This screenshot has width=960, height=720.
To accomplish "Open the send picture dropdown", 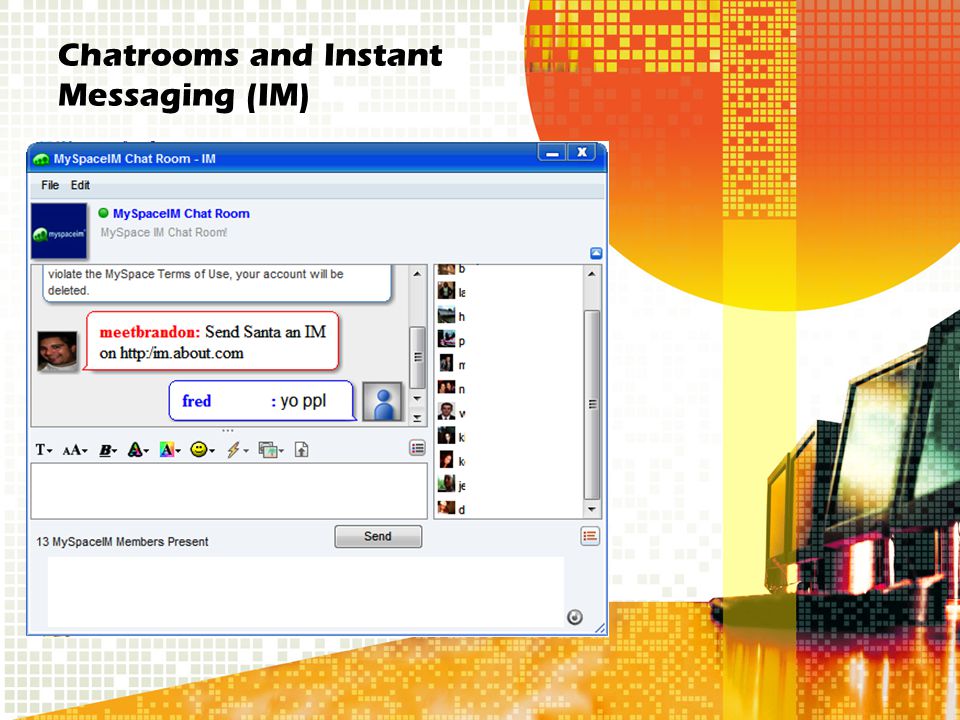I will pyautogui.click(x=271, y=450).
